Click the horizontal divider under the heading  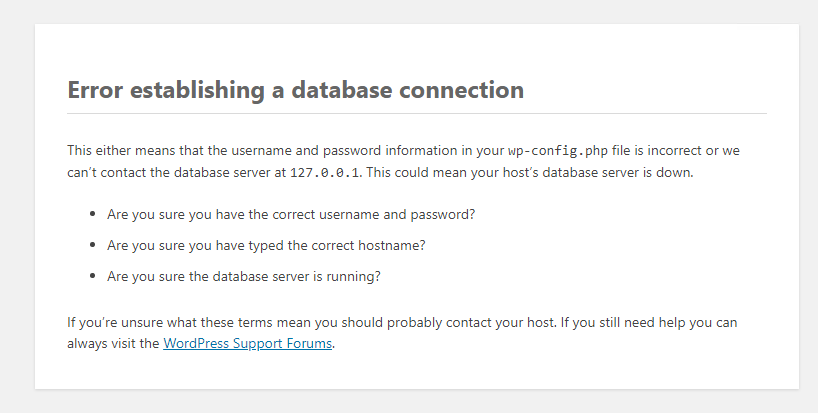(x=417, y=113)
